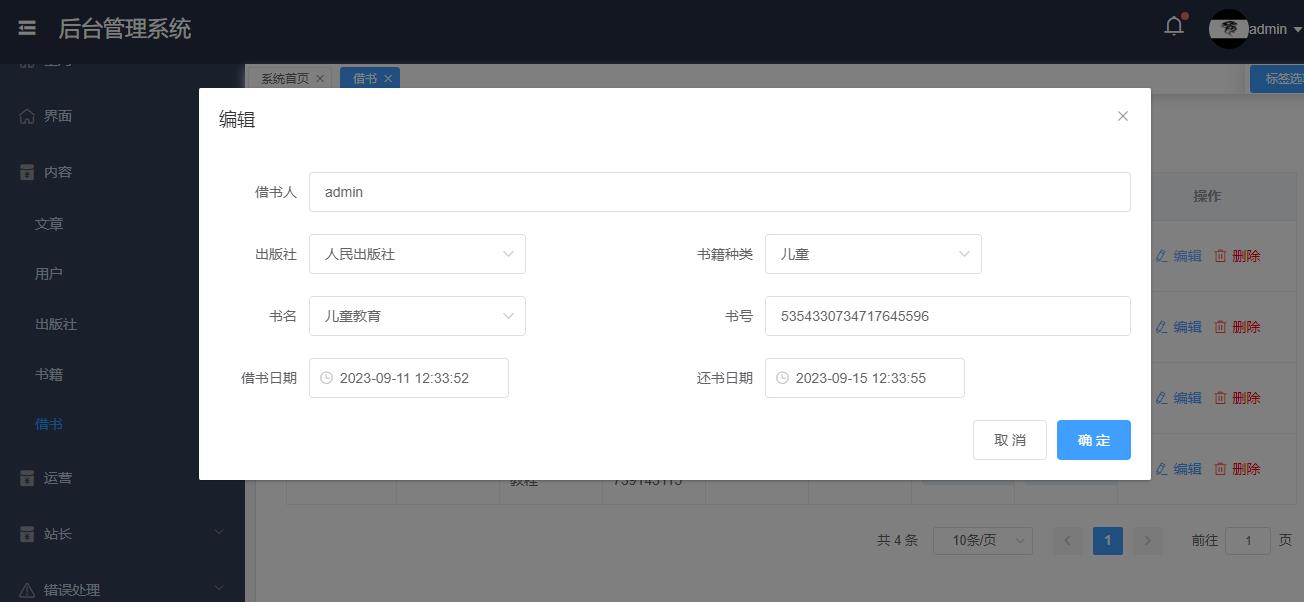Viewport: 1304px width, 602px height.
Task: Expand the 站长 sidebar menu
Action: (x=122, y=534)
